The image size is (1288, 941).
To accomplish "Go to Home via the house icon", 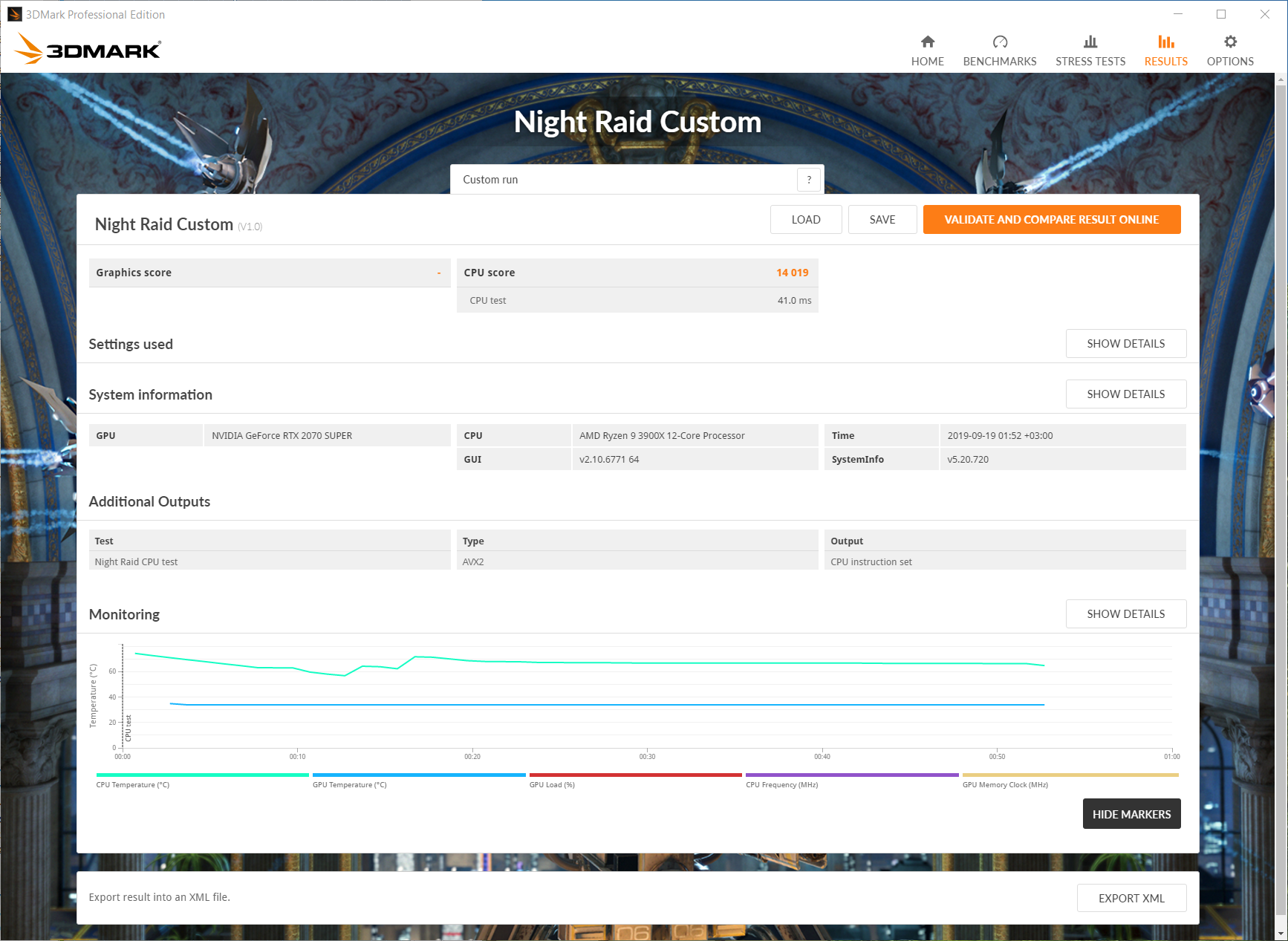I will (927, 42).
